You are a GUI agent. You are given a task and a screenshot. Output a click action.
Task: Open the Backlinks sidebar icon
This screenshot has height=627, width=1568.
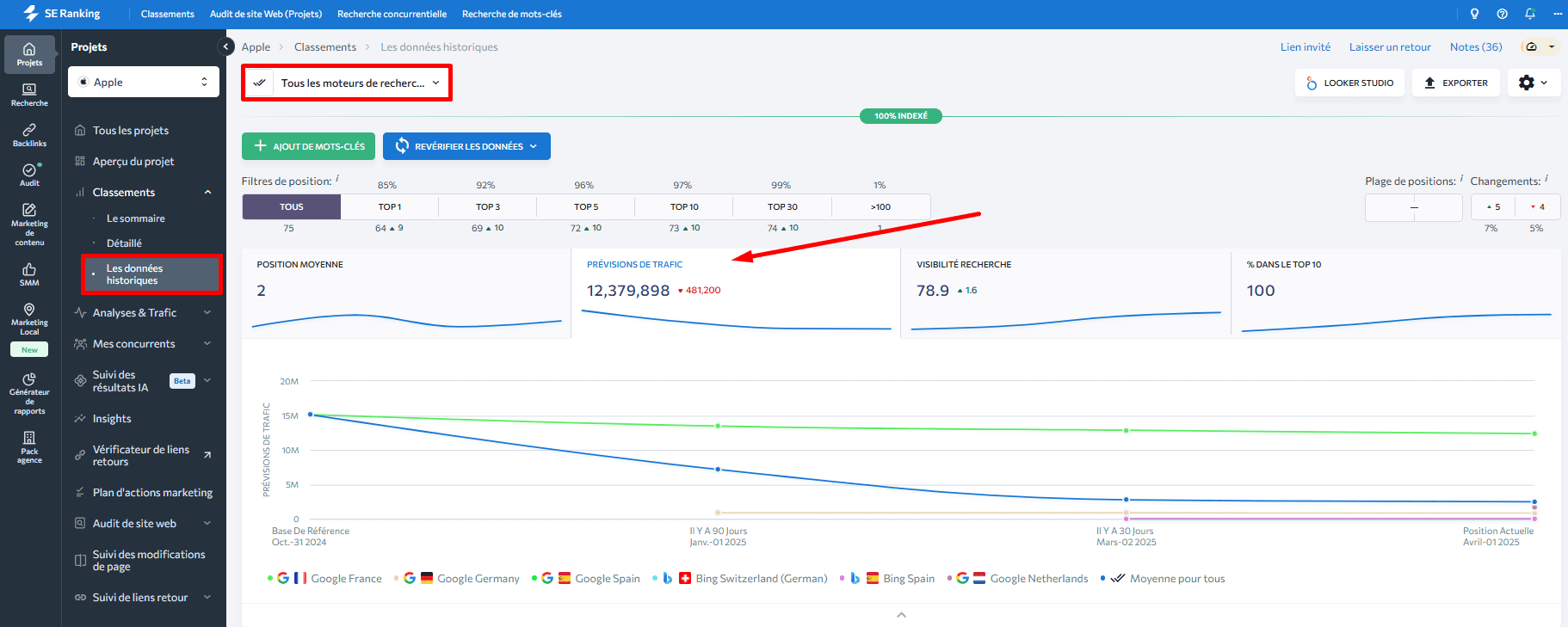(x=29, y=135)
